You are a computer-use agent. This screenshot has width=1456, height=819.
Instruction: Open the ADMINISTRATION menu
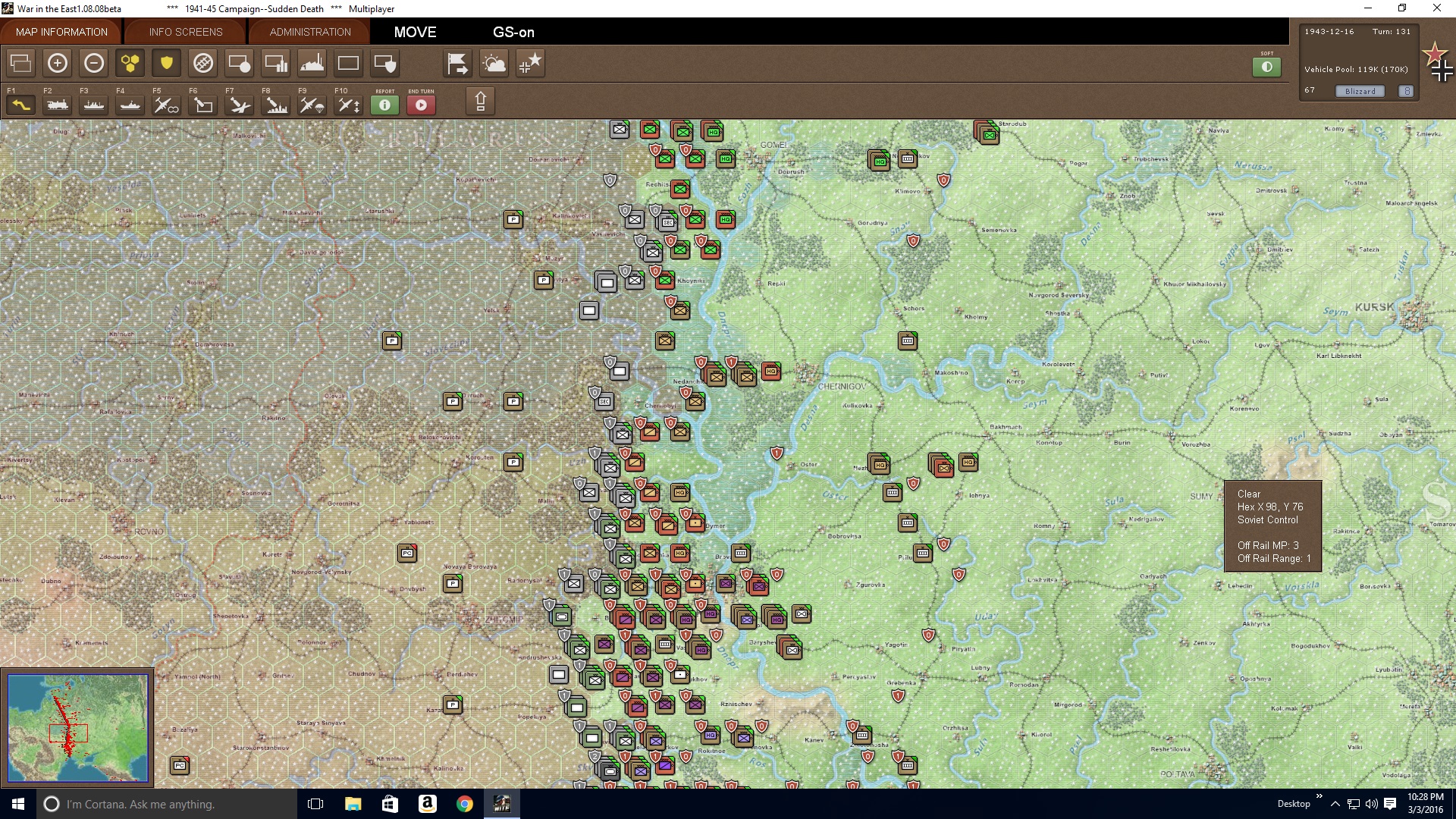(308, 32)
